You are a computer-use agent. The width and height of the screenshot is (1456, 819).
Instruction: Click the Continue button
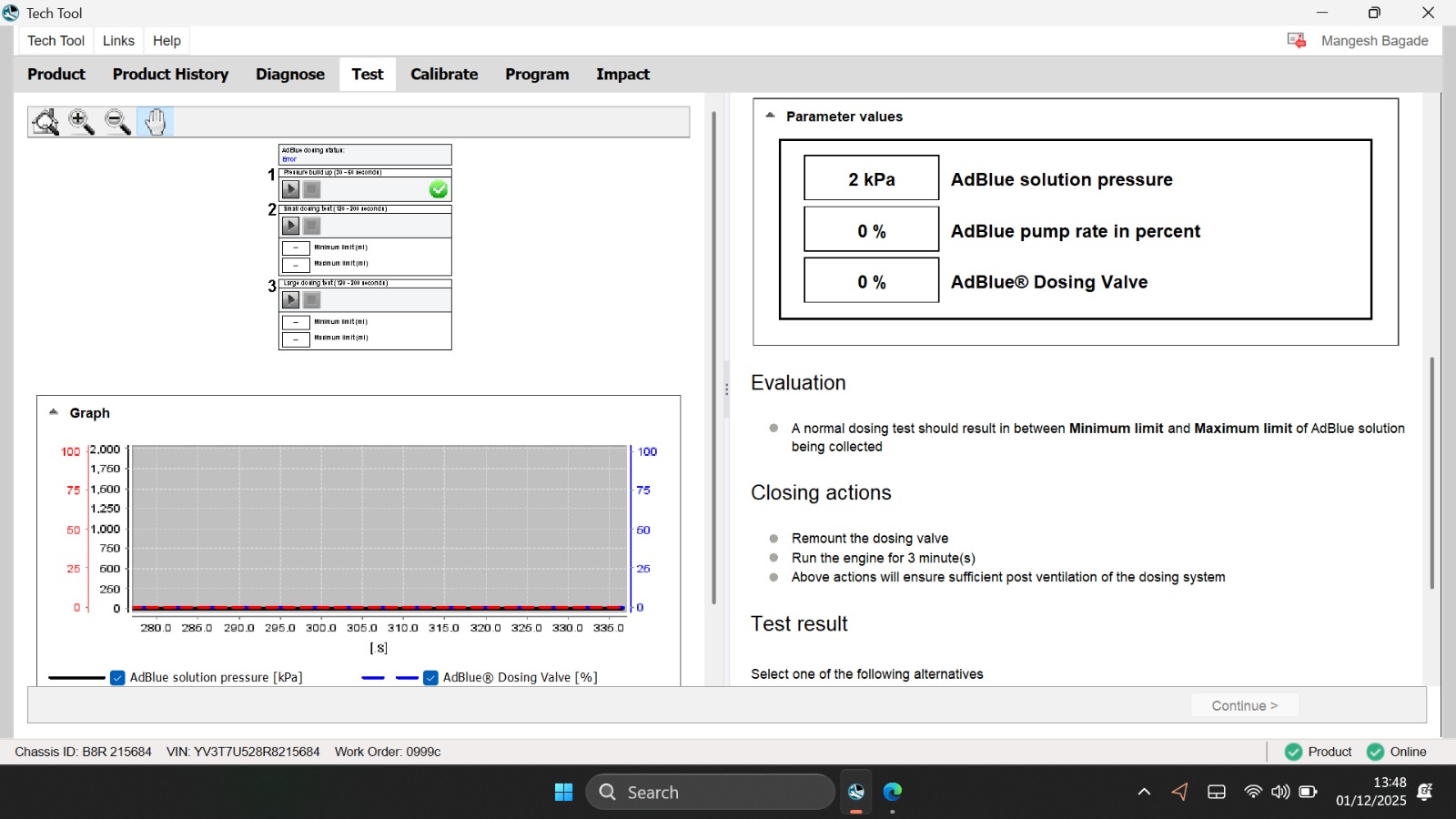tap(1245, 705)
